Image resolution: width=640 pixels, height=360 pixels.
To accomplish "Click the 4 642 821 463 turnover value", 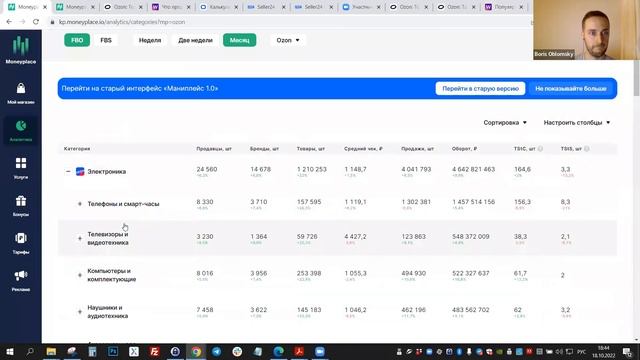I will [x=473, y=169].
